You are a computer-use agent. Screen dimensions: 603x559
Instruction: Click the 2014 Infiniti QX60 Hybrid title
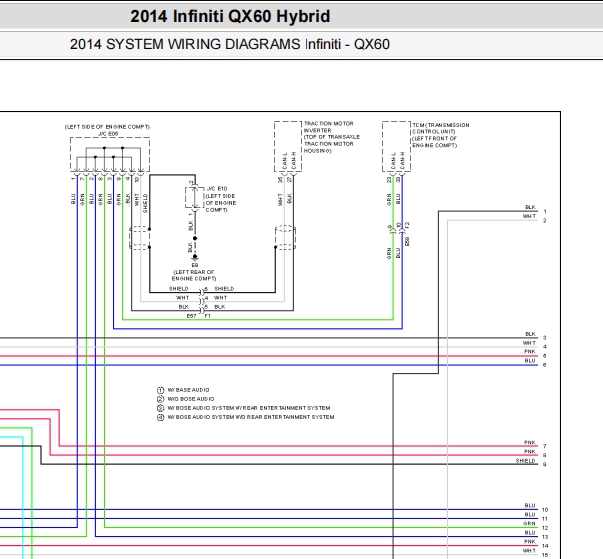(230, 17)
